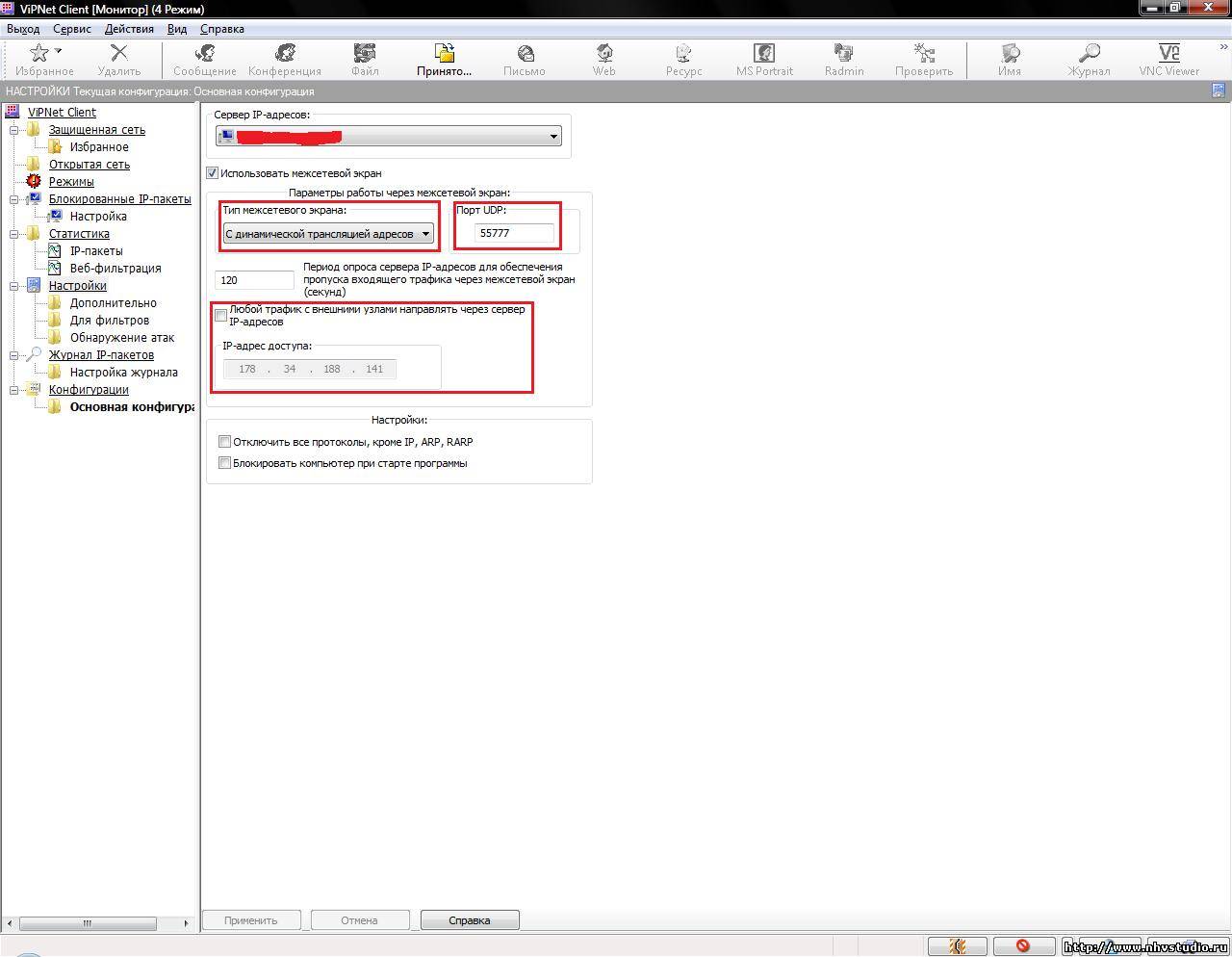Viewport: 1232px width, 957px height.
Task: Click the Справка button at the bottom
Action: 470,920
